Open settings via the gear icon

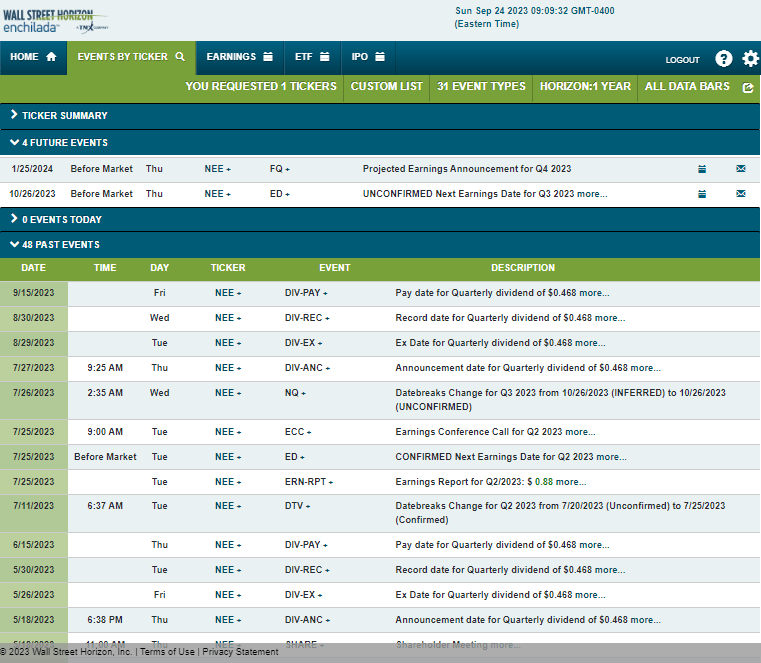pyautogui.click(x=750, y=59)
